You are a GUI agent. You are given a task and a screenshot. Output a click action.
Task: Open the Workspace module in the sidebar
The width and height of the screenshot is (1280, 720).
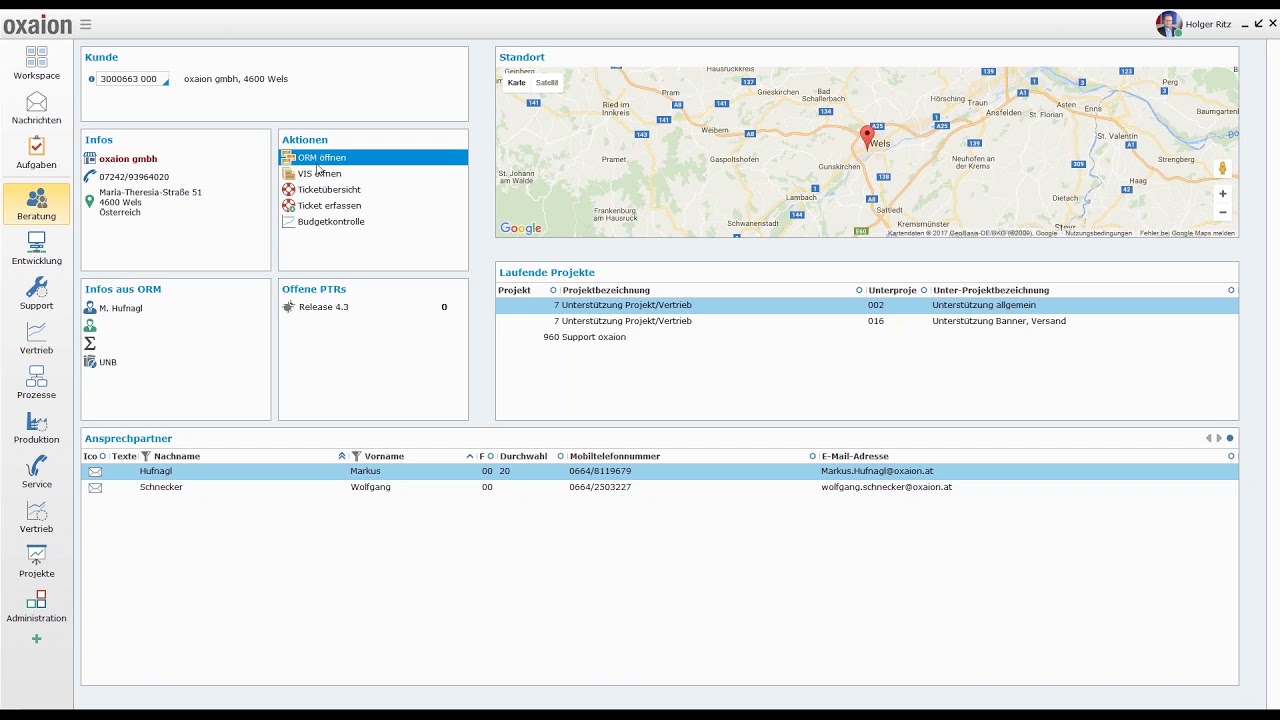point(37,63)
